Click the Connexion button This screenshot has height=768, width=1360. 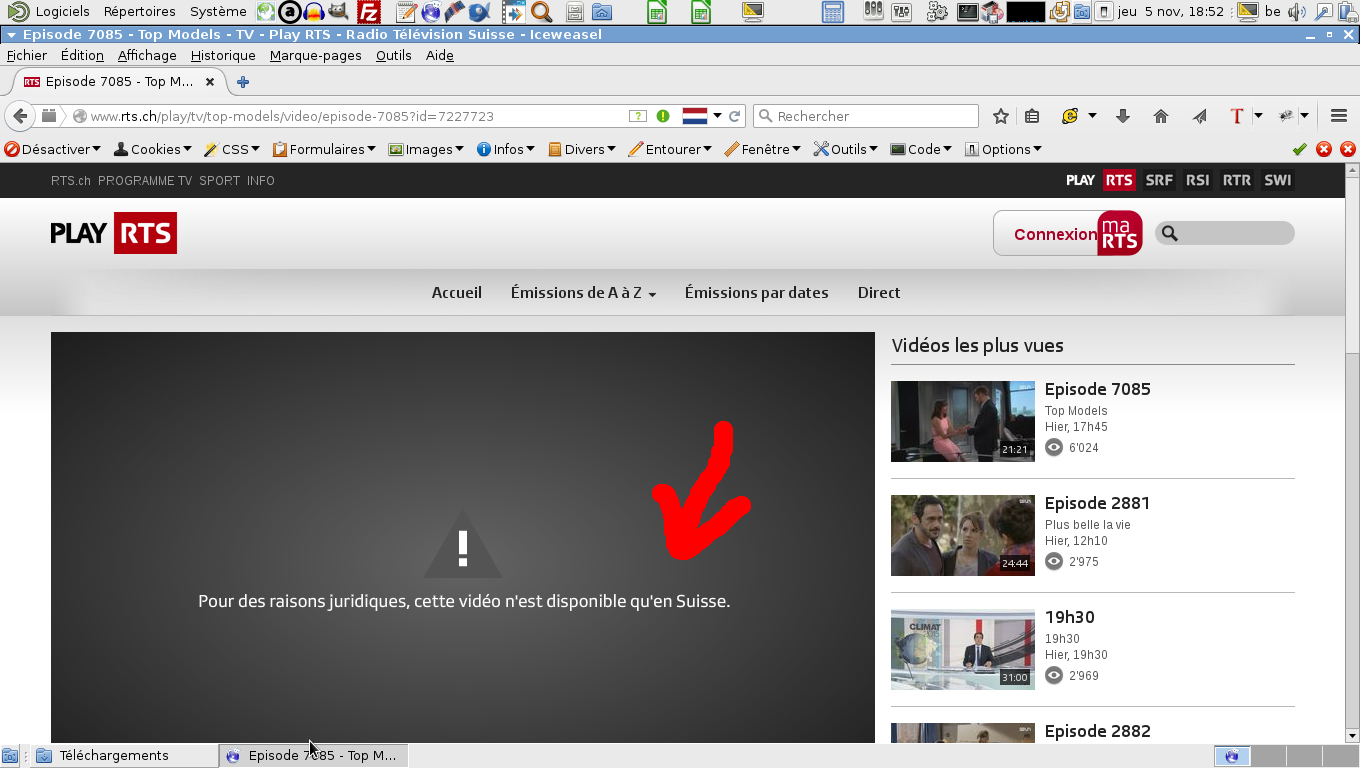coord(1055,234)
